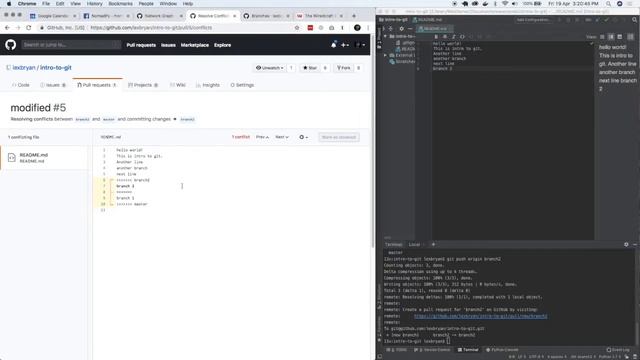
Task: Open the Chrome History menu
Action: pyautogui.click(x=94, y=4)
